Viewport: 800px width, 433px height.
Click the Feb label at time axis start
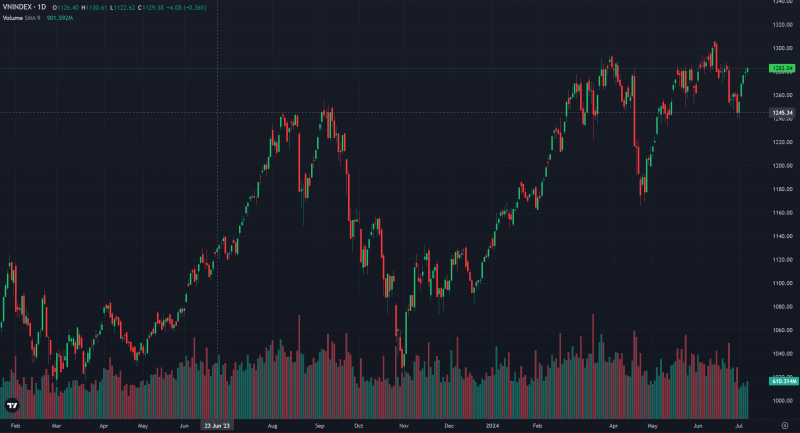(15, 425)
